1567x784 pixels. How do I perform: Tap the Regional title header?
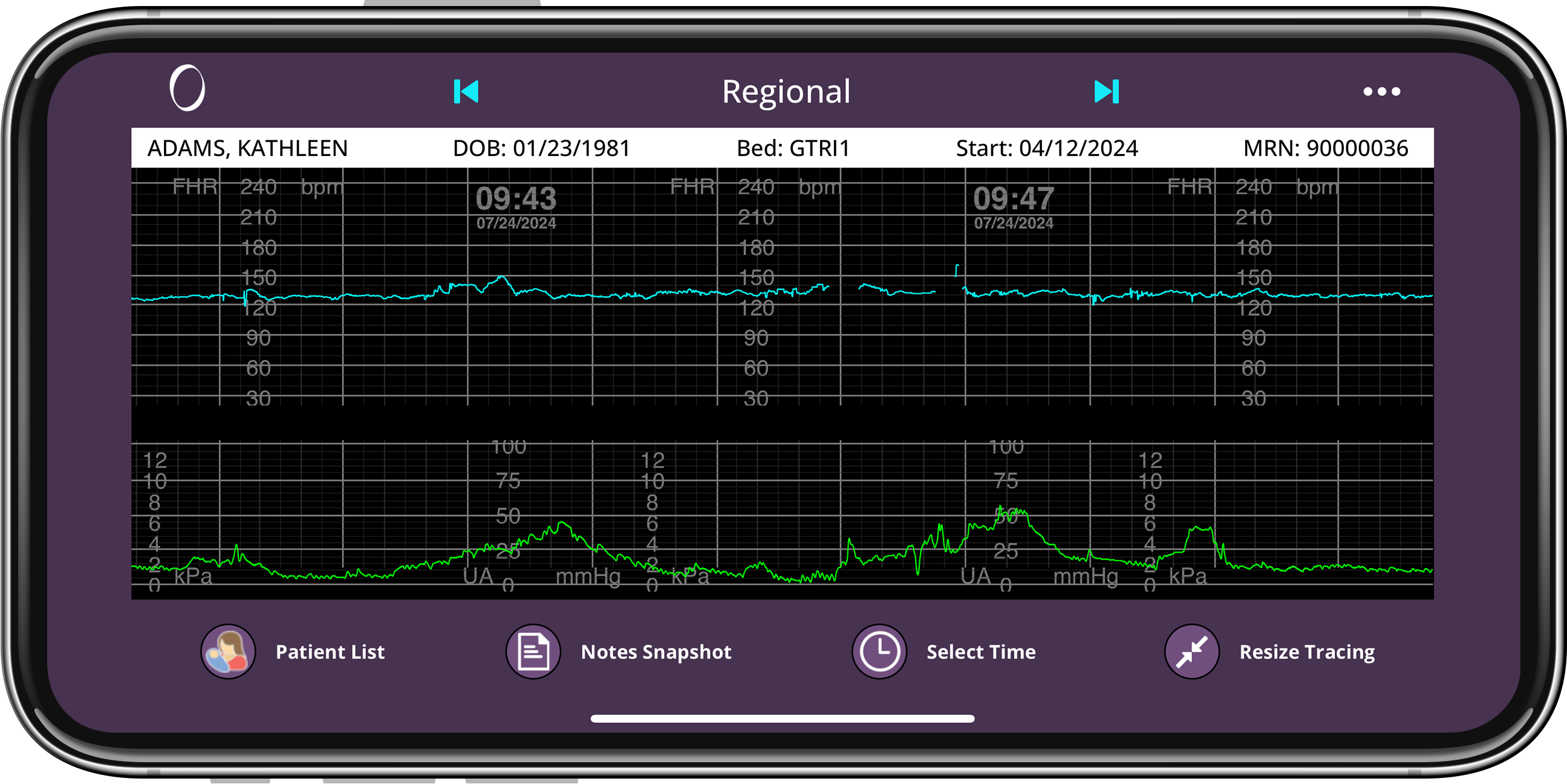(x=786, y=92)
